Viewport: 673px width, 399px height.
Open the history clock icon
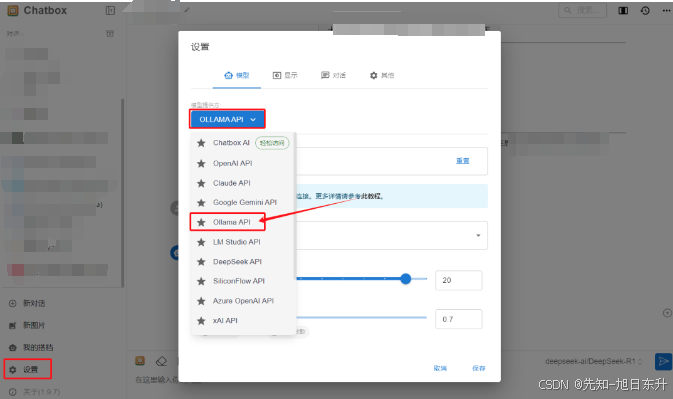pos(645,10)
